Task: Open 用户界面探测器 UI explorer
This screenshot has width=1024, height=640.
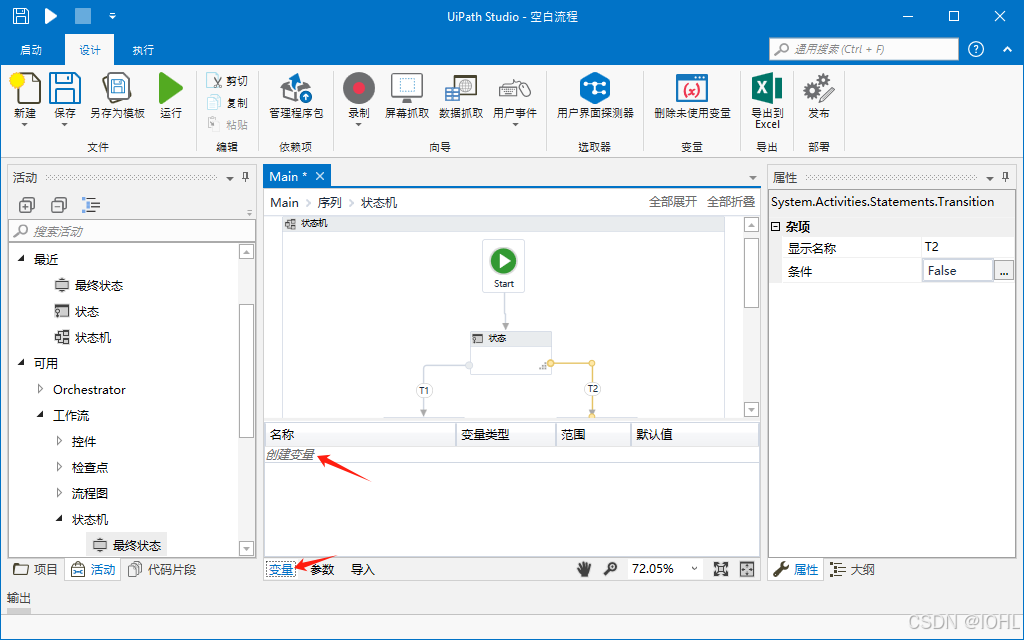Action: point(595,97)
